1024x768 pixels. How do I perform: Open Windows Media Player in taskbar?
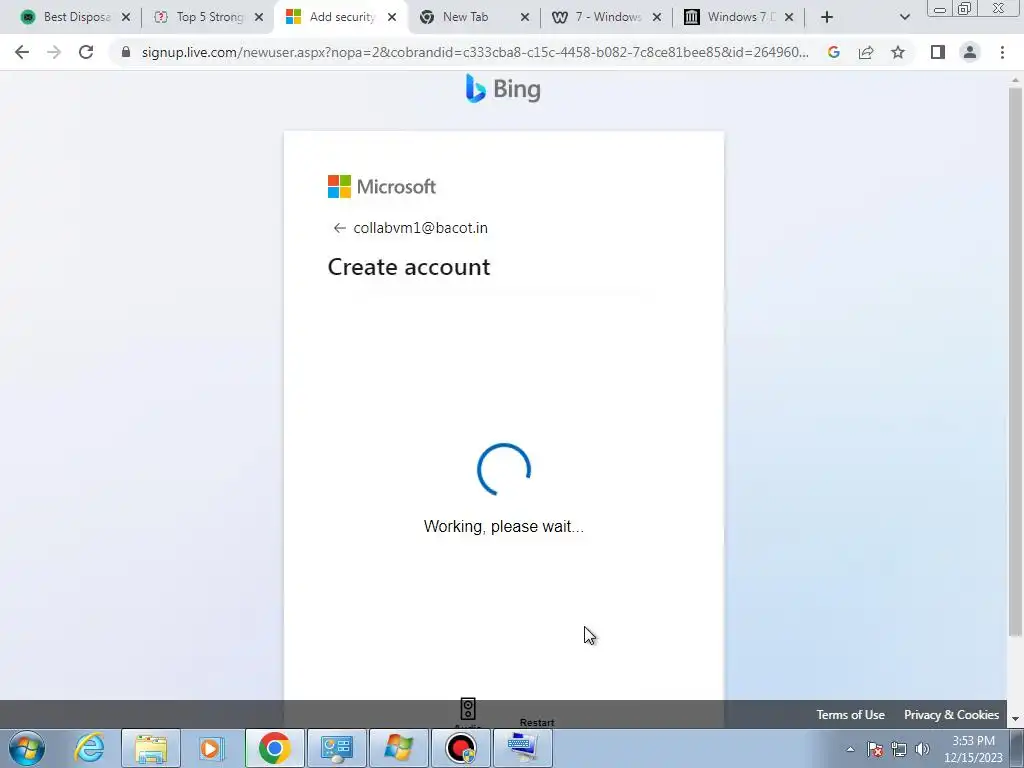click(211, 748)
